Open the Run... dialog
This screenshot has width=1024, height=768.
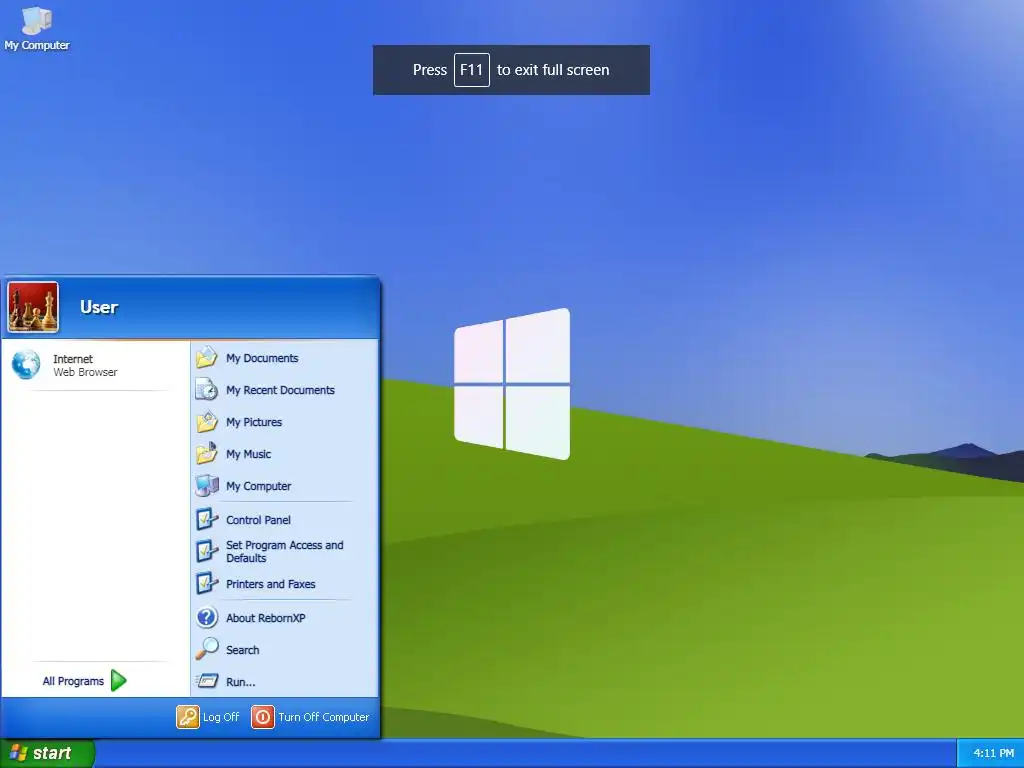[x=285, y=682]
